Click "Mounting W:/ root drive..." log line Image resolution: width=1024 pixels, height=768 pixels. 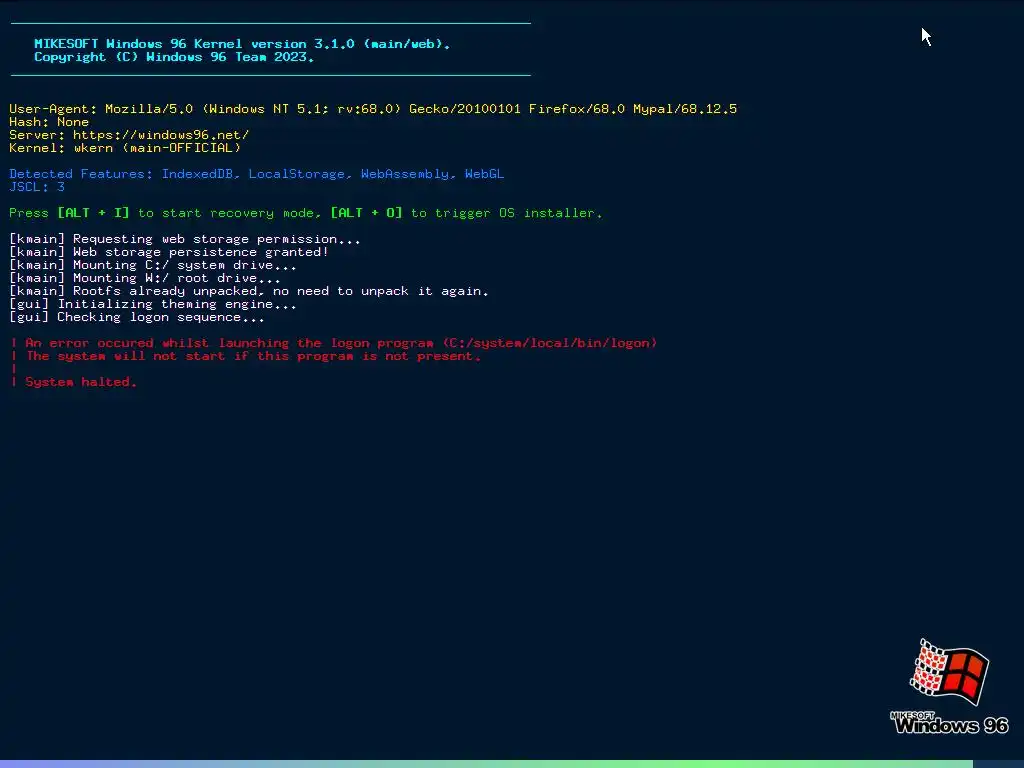pyautogui.click(x=145, y=278)
